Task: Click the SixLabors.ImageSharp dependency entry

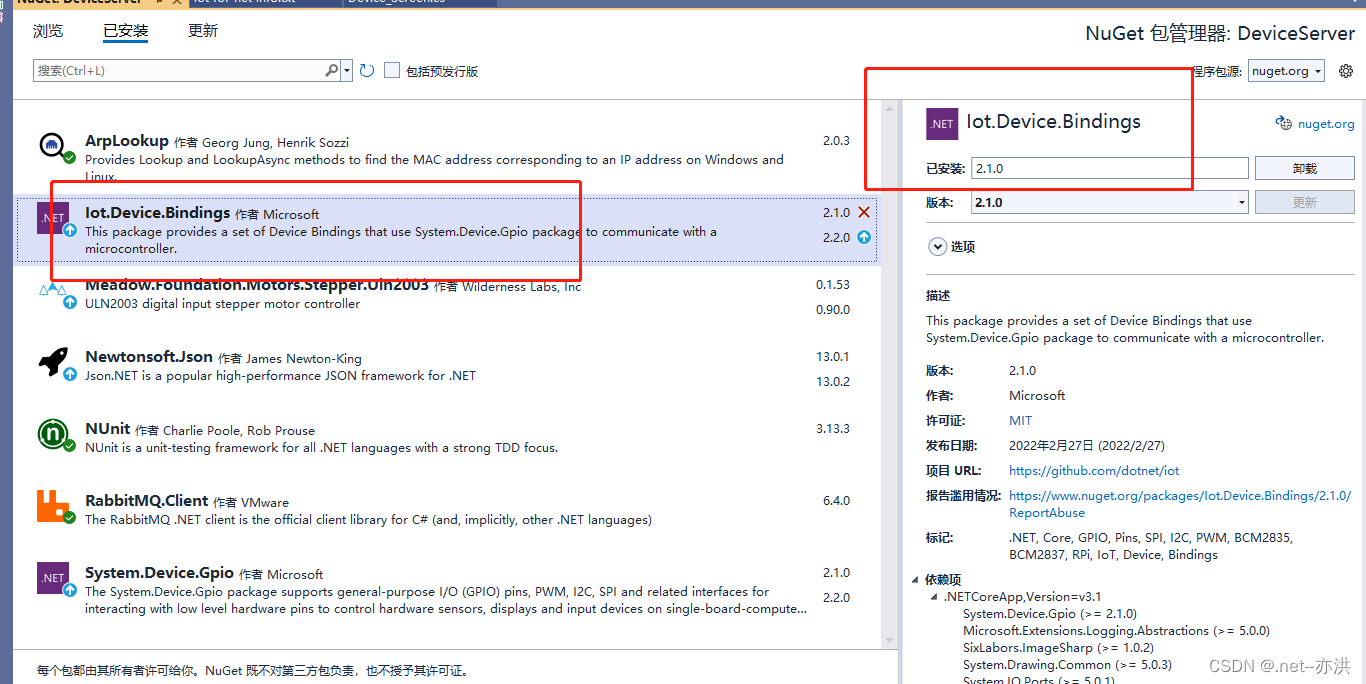Action: pyautogui.click(x=1058, y=648)
